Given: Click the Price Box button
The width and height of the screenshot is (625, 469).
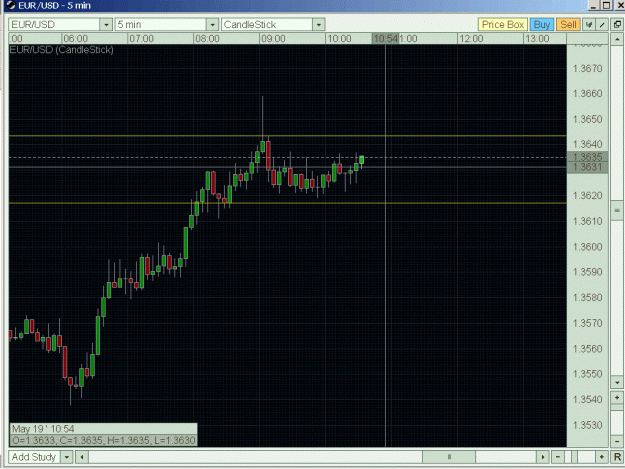Looking at the screenshot, I should (503, 25).
